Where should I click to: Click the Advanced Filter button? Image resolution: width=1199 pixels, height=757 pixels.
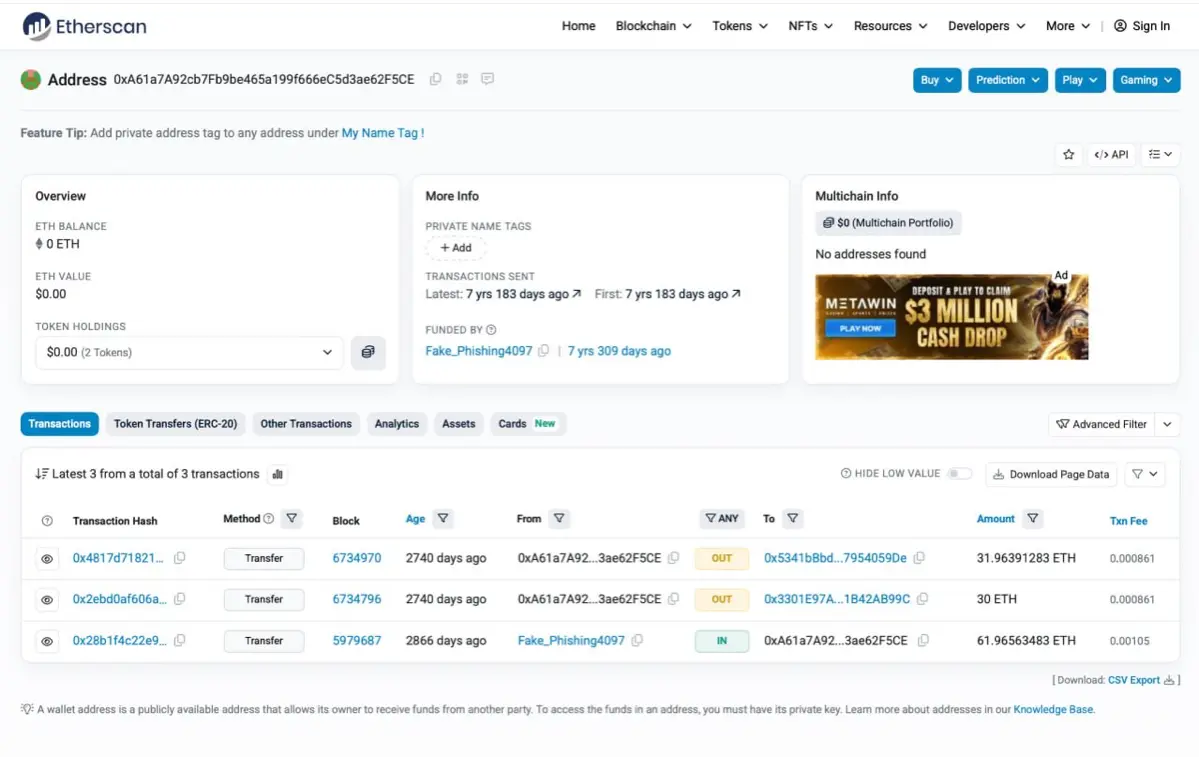(1102, 424)
